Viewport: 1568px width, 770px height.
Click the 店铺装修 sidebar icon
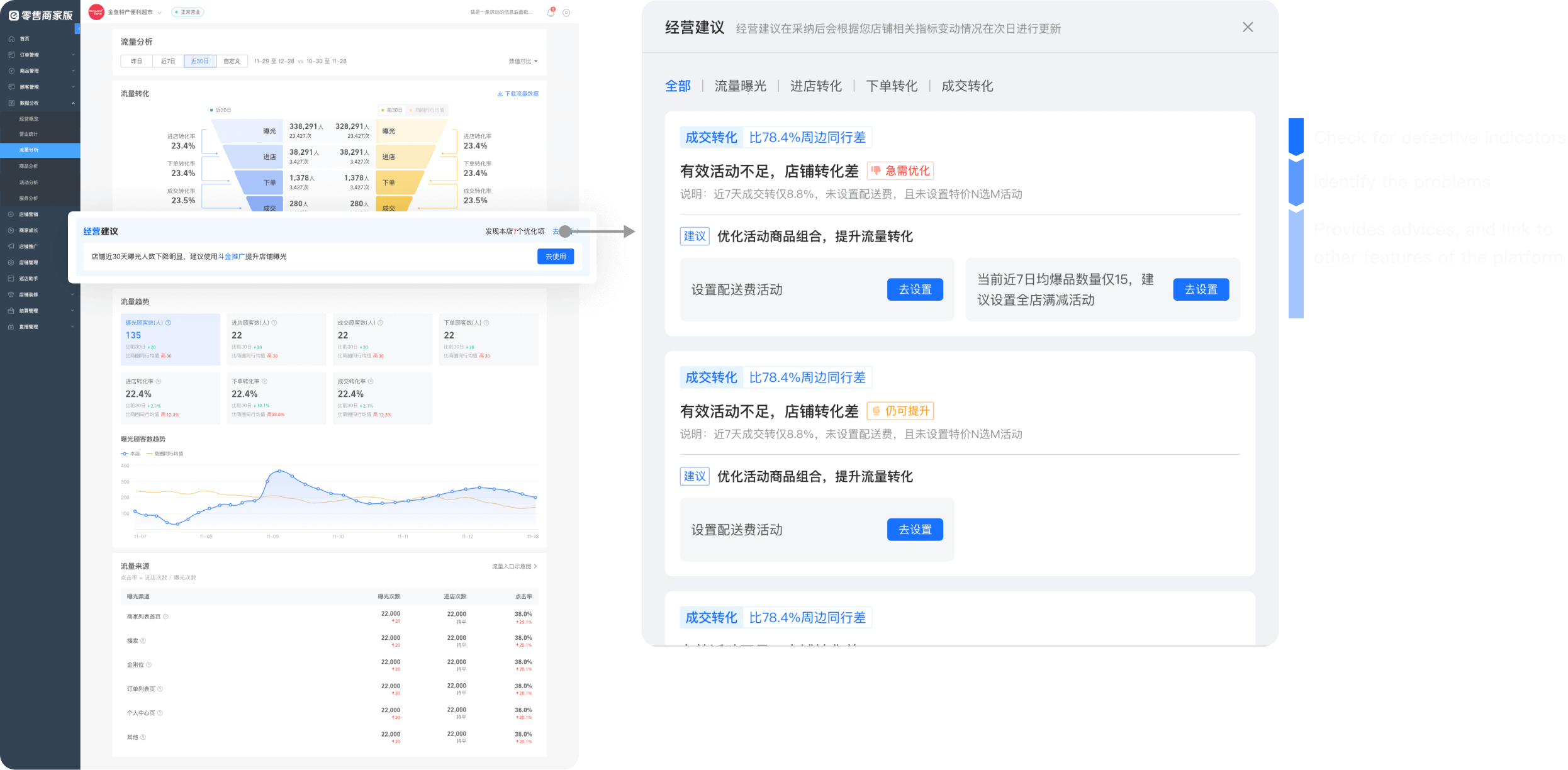[11, 294]
